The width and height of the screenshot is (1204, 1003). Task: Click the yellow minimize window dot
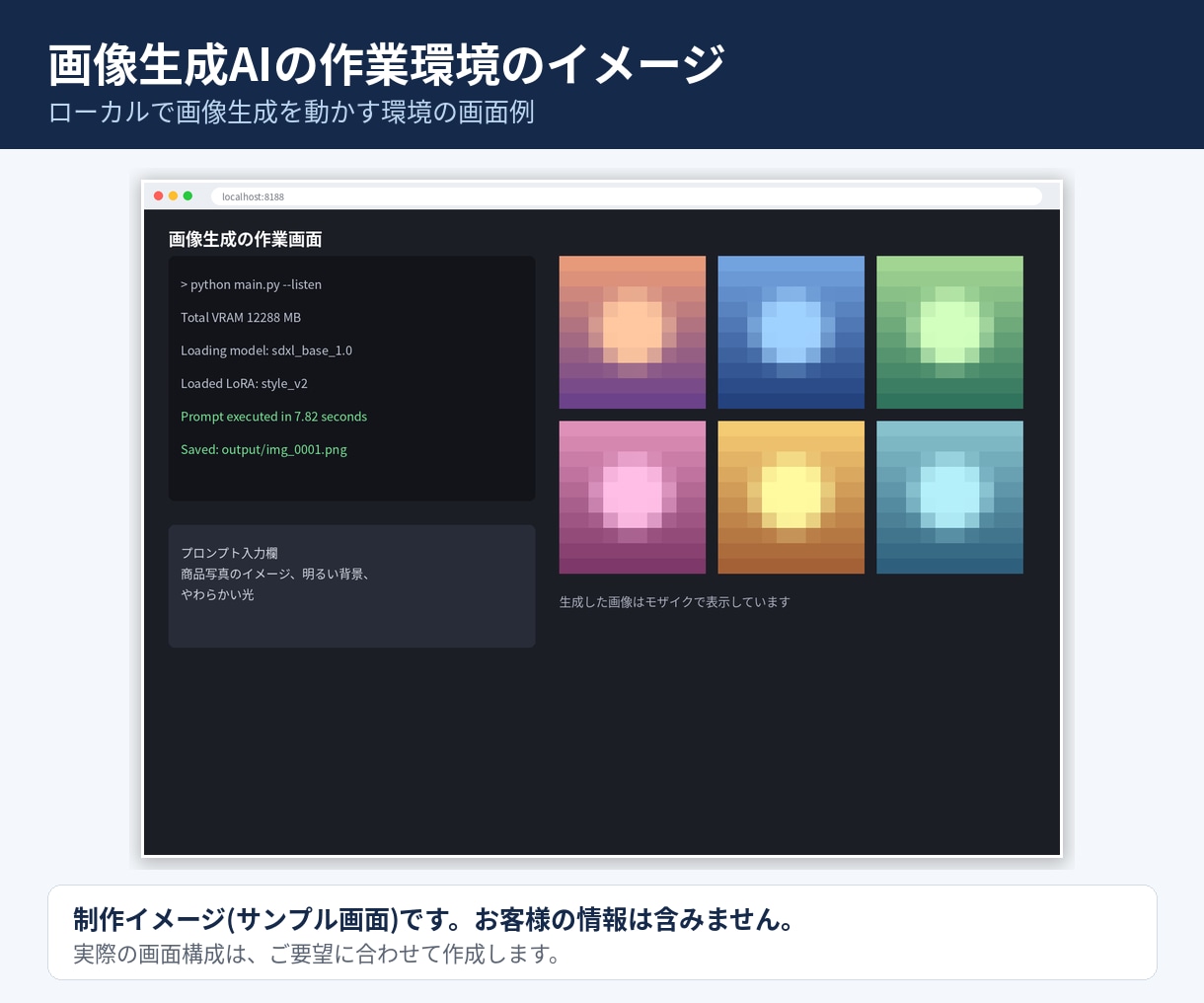(x=174, y=196)
